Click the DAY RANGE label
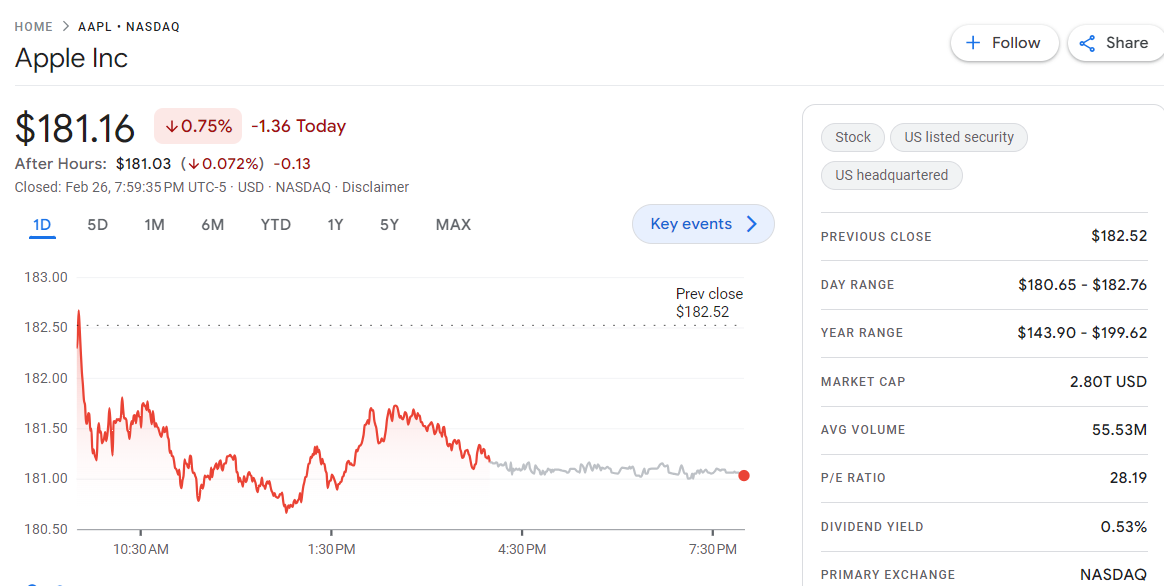Viewport: 1164px width, 586px height. (x=857, y=285)
